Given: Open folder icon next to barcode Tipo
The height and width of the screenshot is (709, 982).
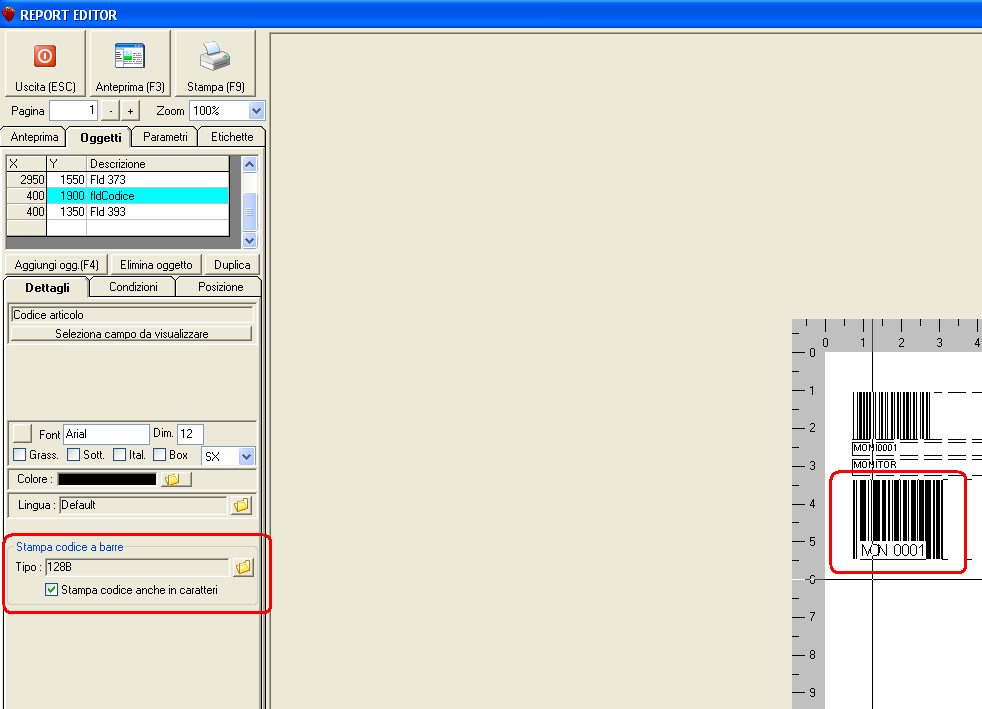Looking at the screenshot, I should click(x=243, y=567).
